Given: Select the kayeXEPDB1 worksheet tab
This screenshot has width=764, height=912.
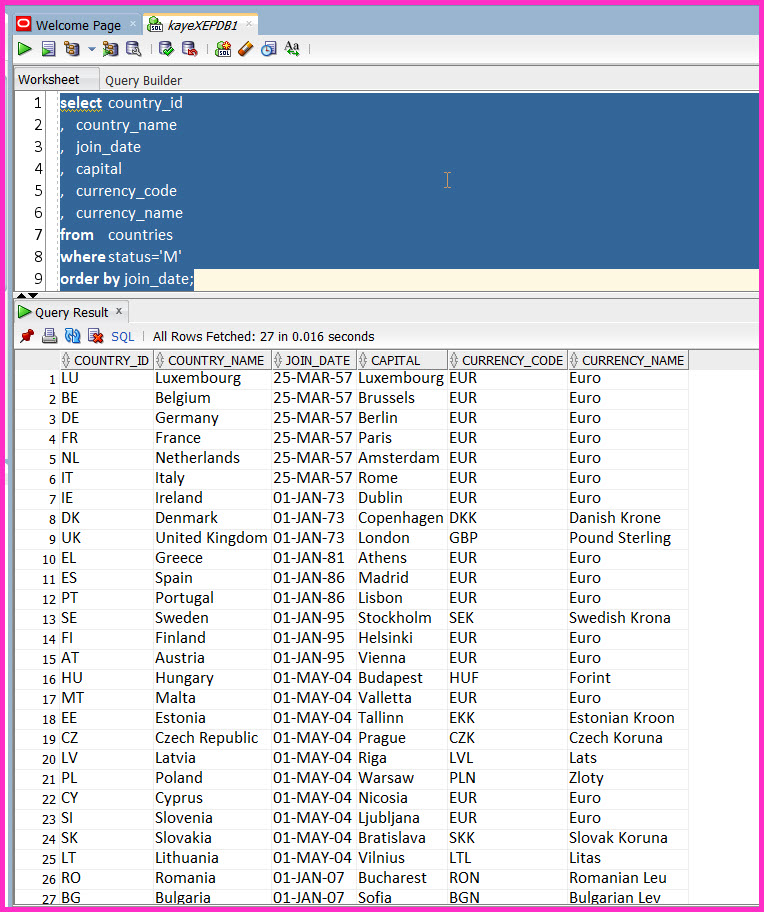Looking at the screenshot, I should (x=202, y=26).
